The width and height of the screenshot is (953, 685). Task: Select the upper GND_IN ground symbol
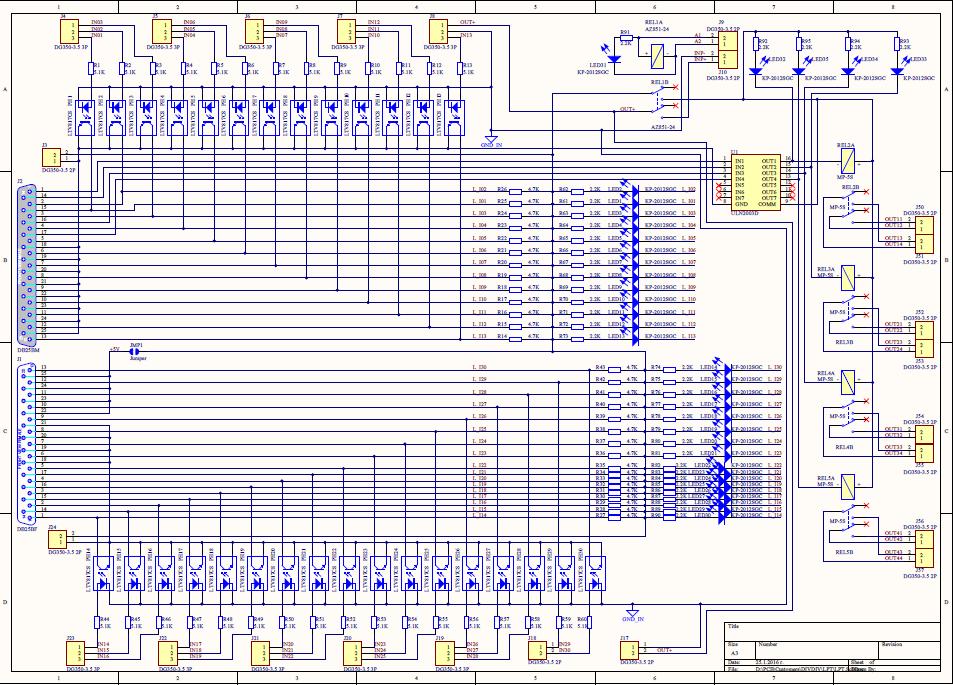491,139
